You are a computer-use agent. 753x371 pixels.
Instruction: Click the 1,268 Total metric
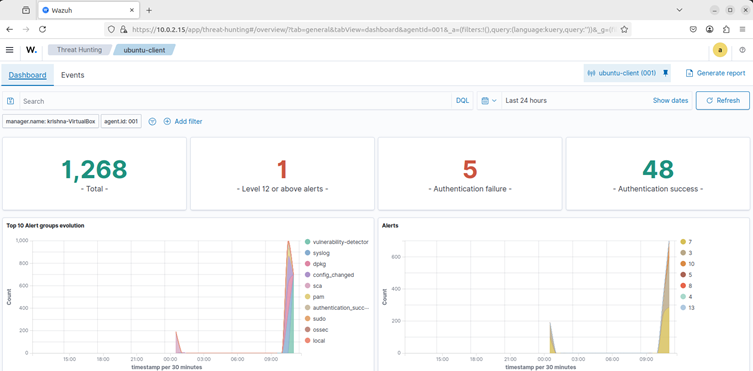pyautogui.click(x=94, y=169)
